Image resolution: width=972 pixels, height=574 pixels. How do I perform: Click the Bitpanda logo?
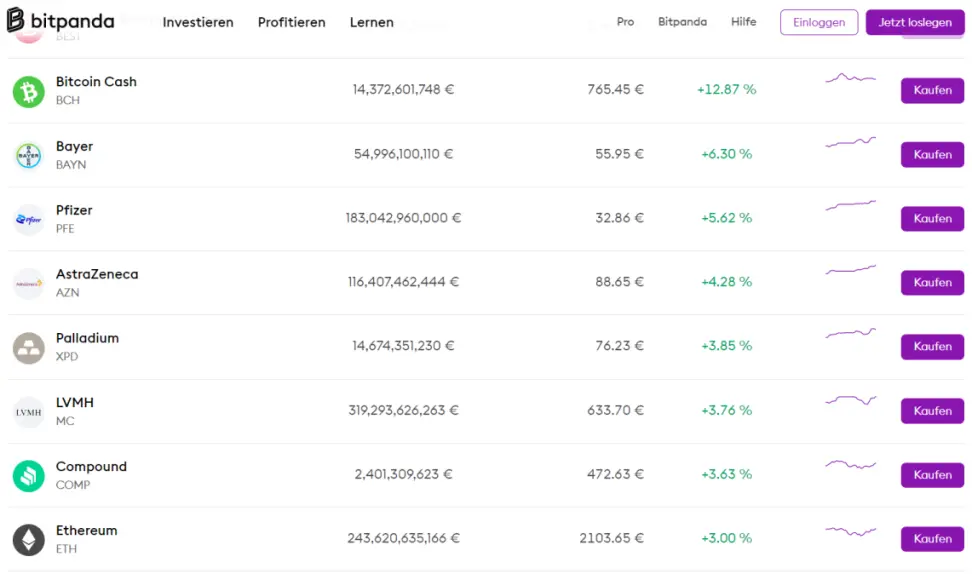coord(60,21)
